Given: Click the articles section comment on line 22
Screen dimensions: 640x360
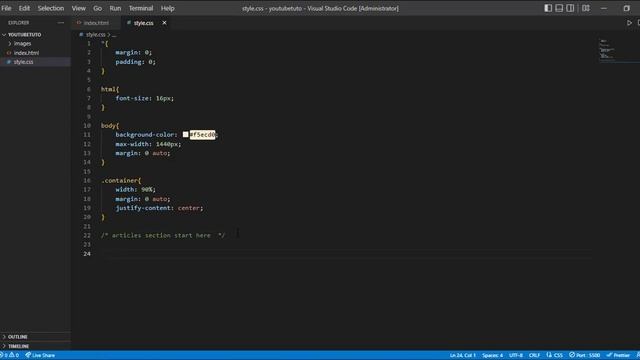Looking at the screenshot, I should [163, 236].
